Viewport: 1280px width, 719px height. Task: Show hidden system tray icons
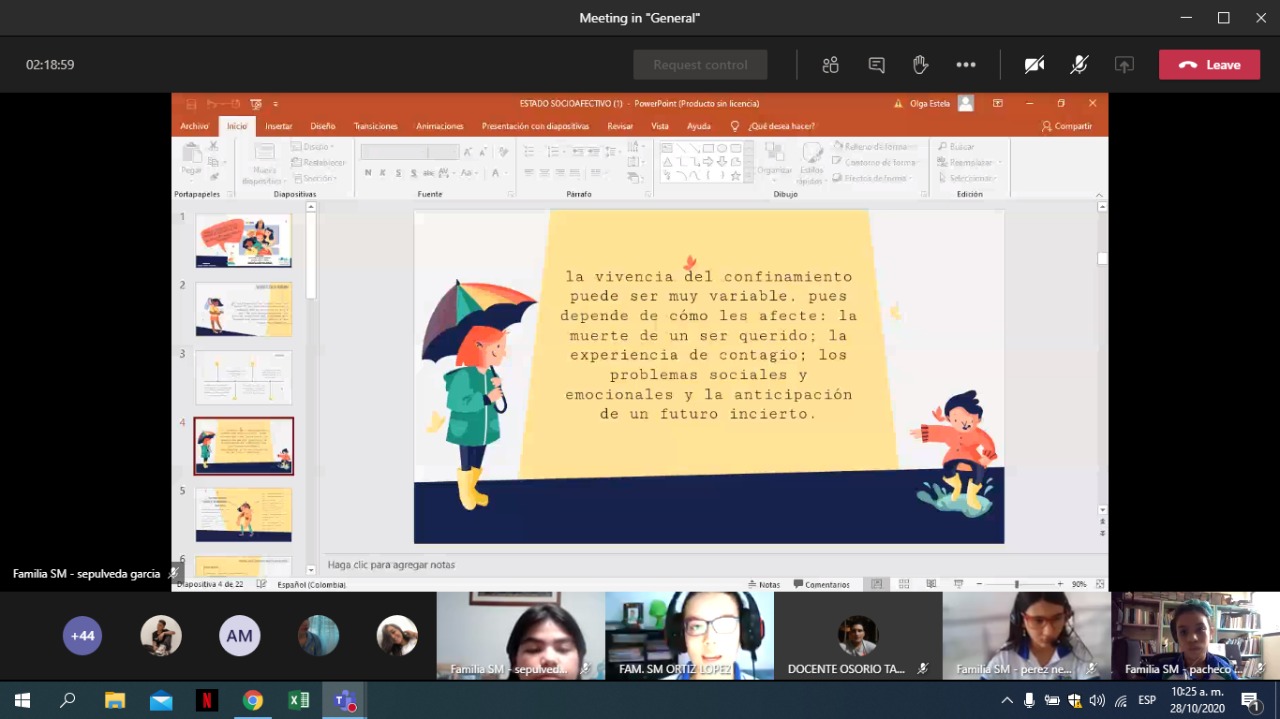click(x=1007, y=700)
